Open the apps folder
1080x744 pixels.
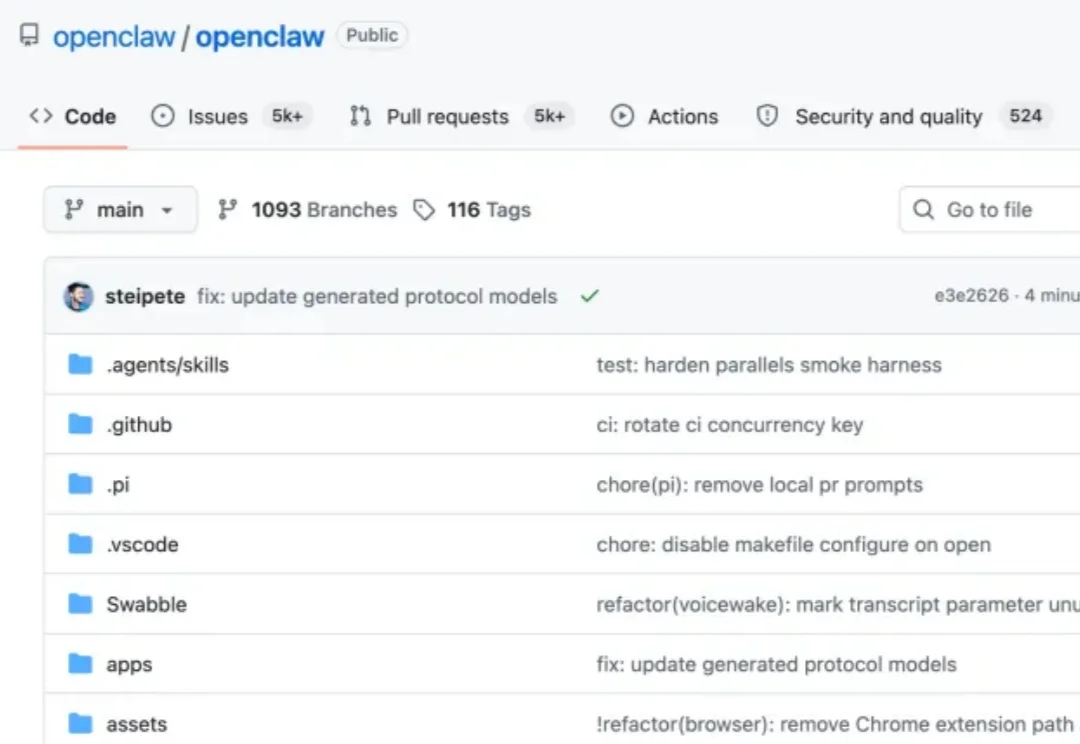pos(128,664)
